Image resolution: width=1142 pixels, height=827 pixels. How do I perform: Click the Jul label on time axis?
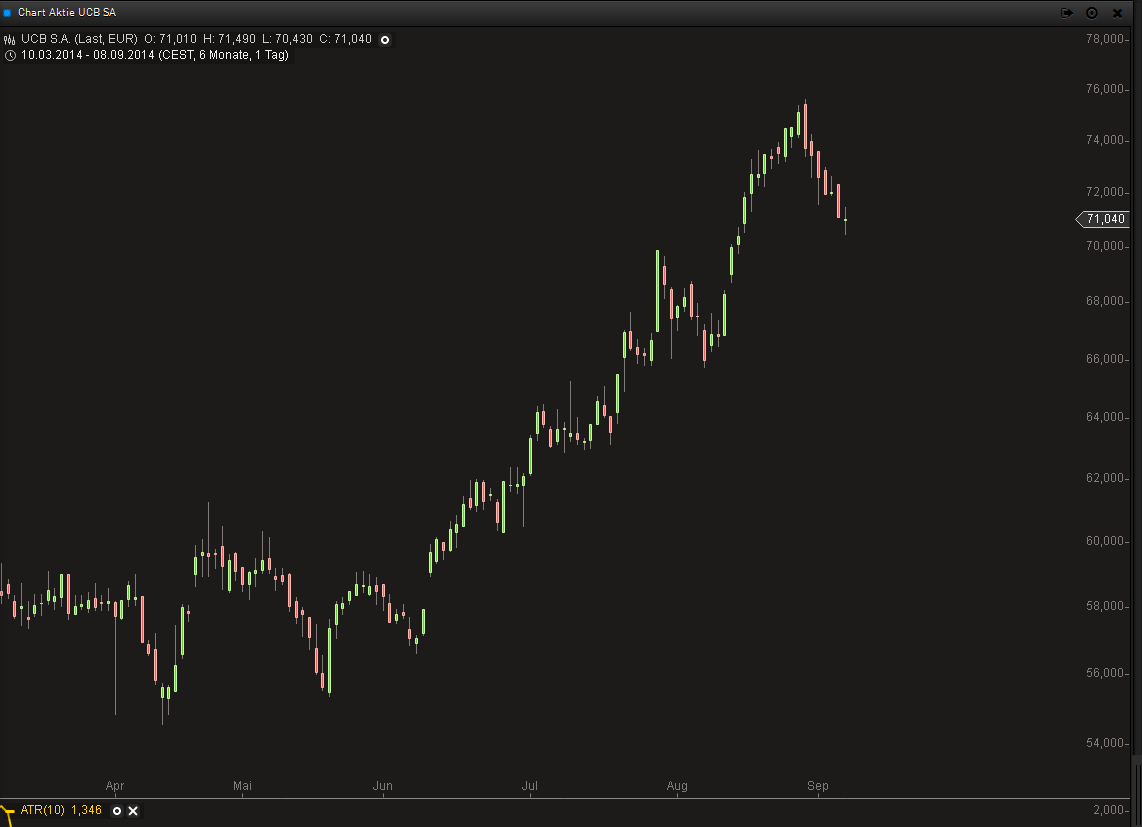pos(530,787)
